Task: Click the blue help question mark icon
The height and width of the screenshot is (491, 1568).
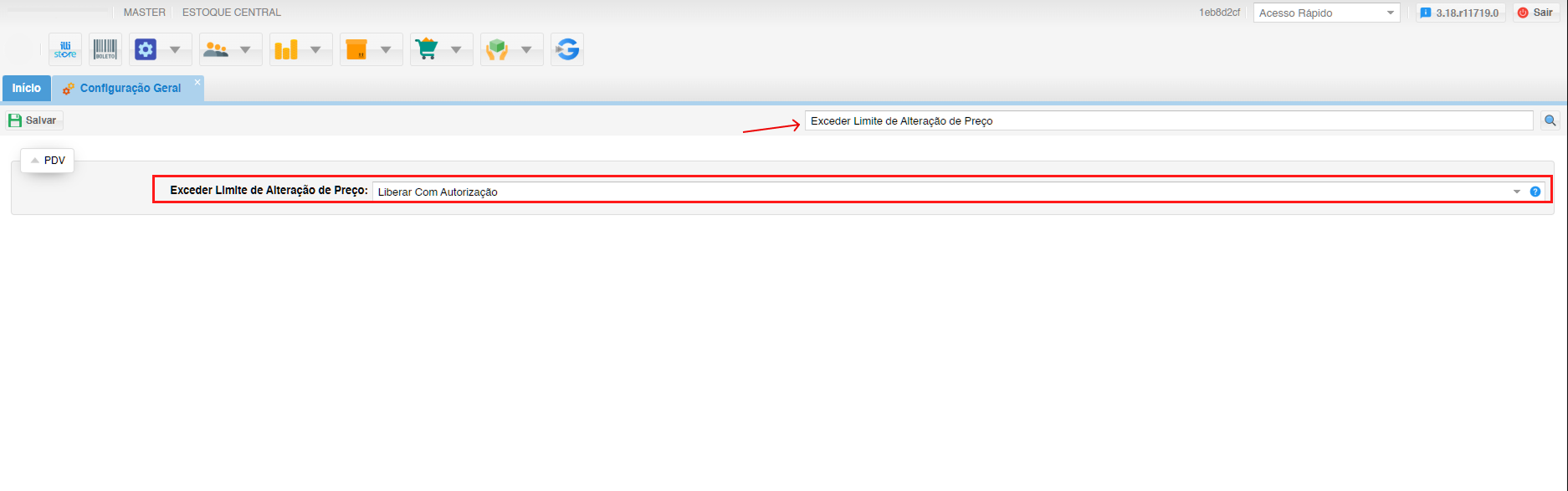Action: (x=1535, y=192)
